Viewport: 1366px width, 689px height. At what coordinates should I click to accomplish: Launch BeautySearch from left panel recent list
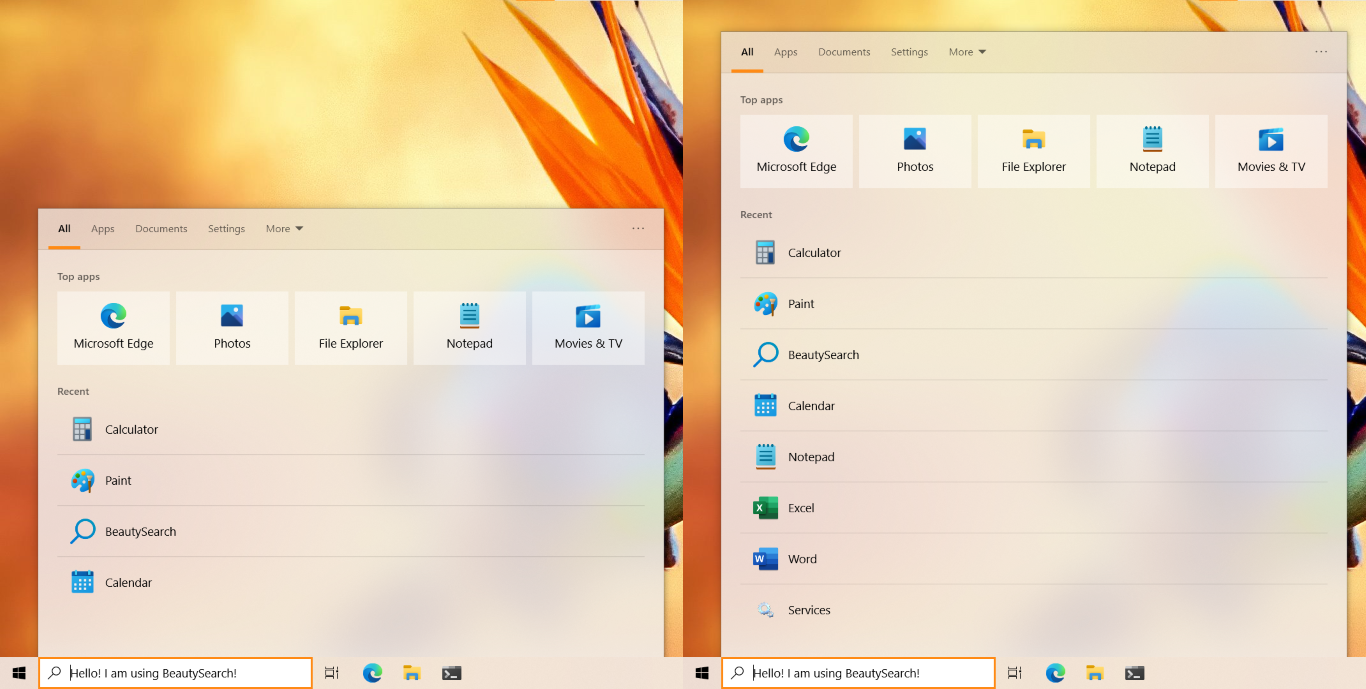[x=351, y=532]
